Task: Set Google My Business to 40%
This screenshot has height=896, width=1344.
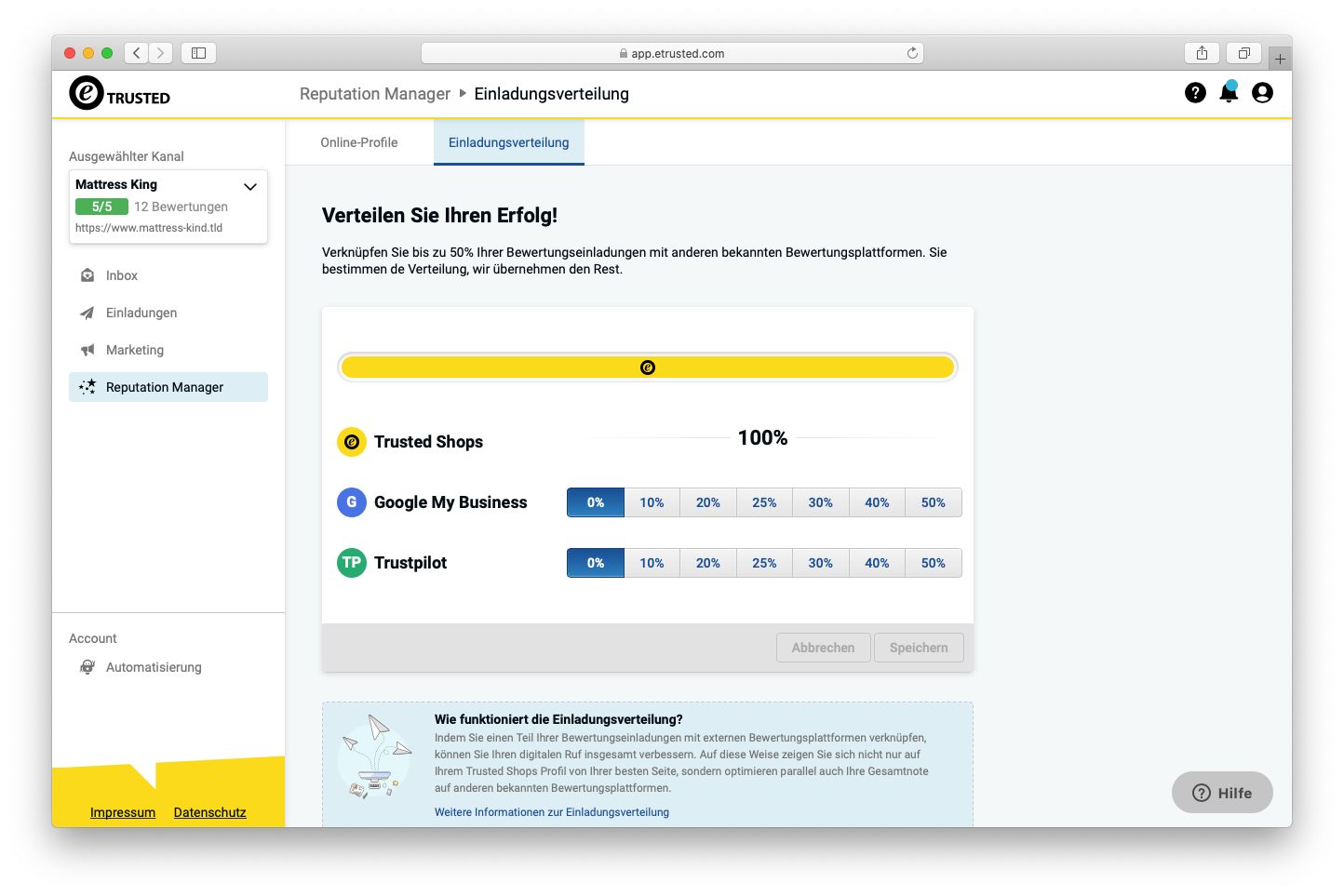Action: point(877,502)
